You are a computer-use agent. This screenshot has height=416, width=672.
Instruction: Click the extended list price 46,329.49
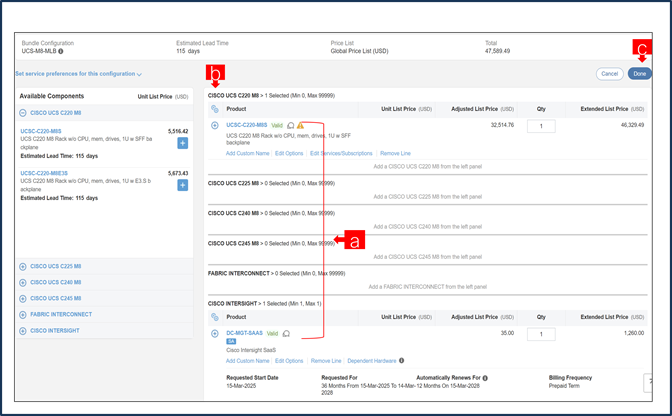pos(632,125)
